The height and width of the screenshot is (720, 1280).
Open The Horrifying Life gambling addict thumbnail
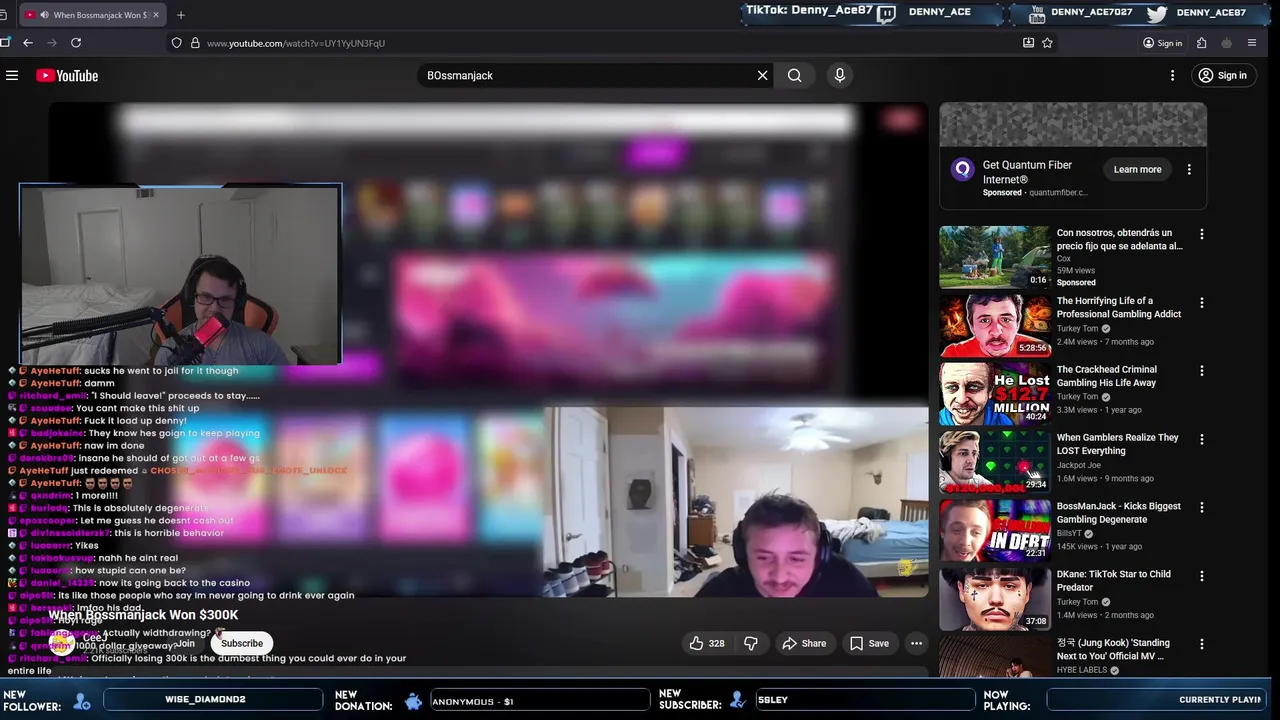click(994, 325)
